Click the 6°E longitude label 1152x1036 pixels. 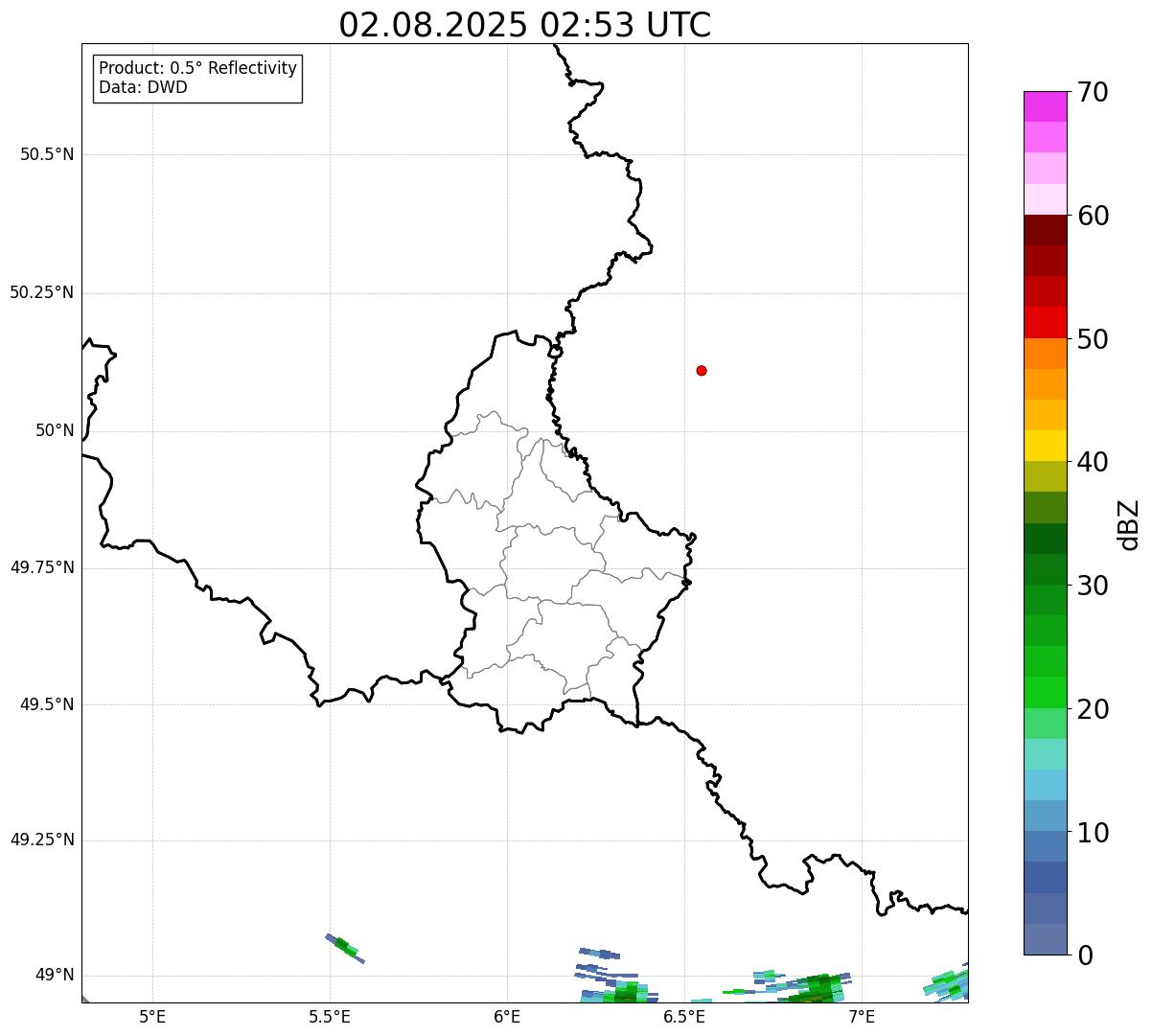[x=507, y=1016]
